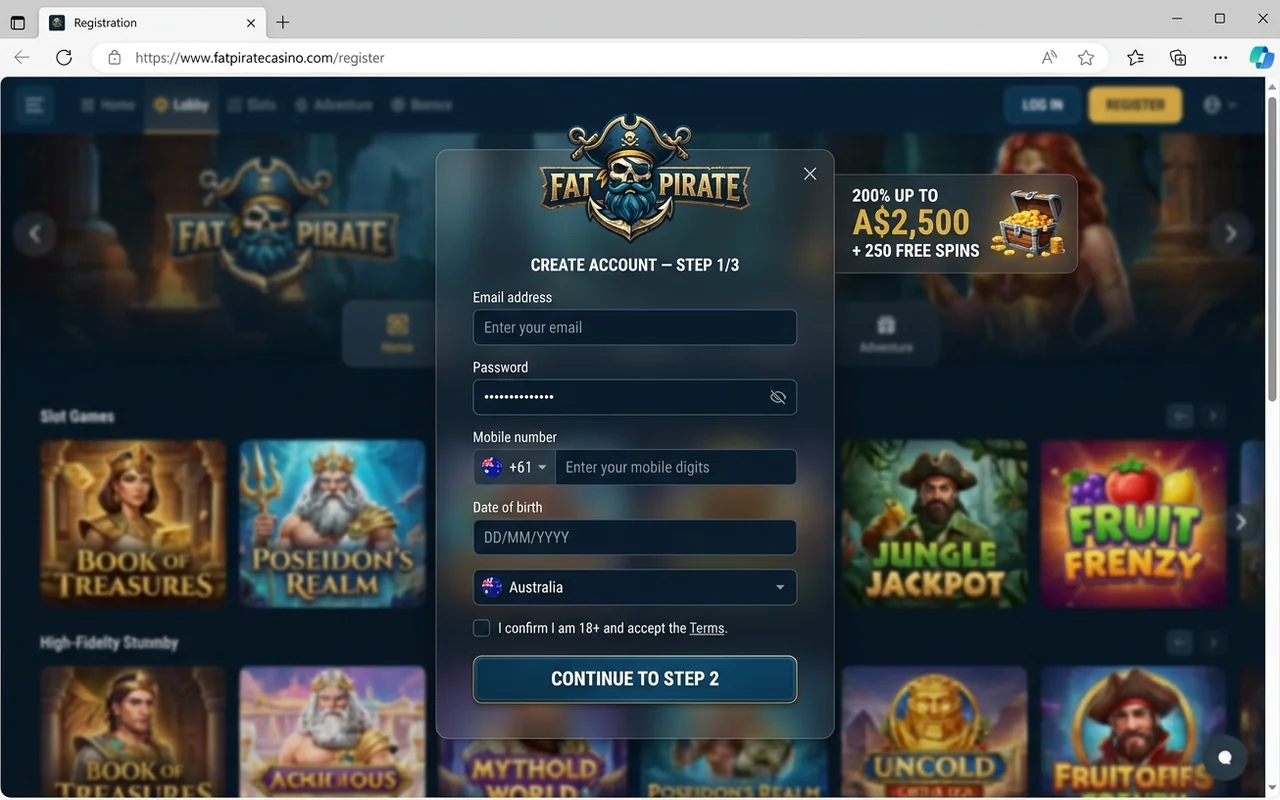
Task: Open the live chat bubble icon
Action: click(1224, 757)
